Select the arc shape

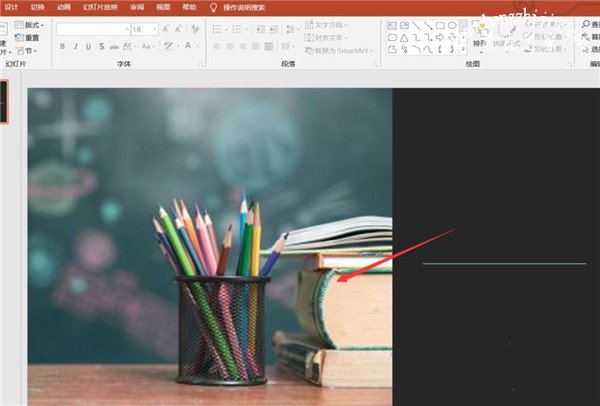pyautogui.click(x=416, y=49)
